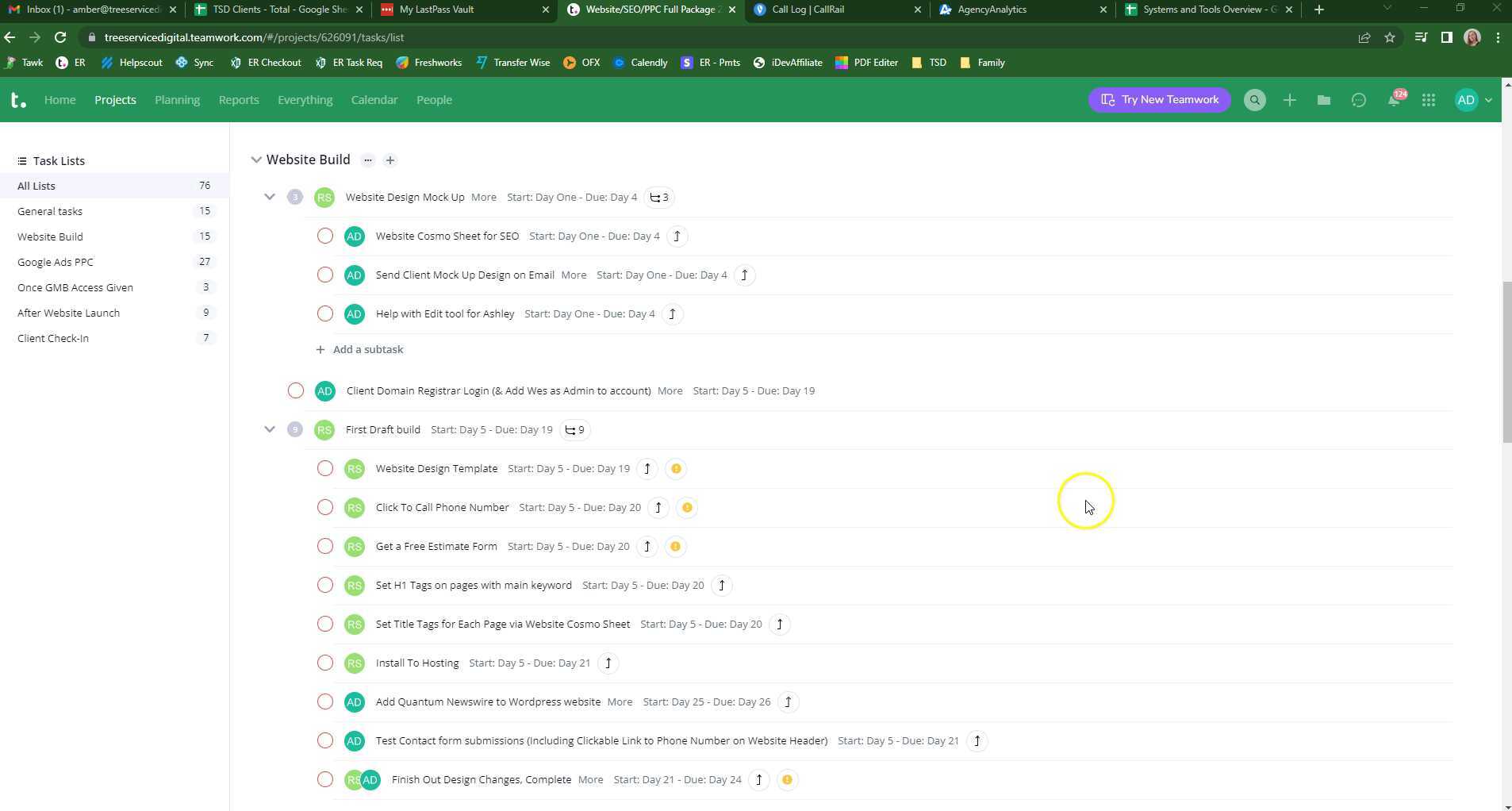Open the Teamwork search icon
The width and height of the screenshot is (1512, 811).
[1254, 99]
